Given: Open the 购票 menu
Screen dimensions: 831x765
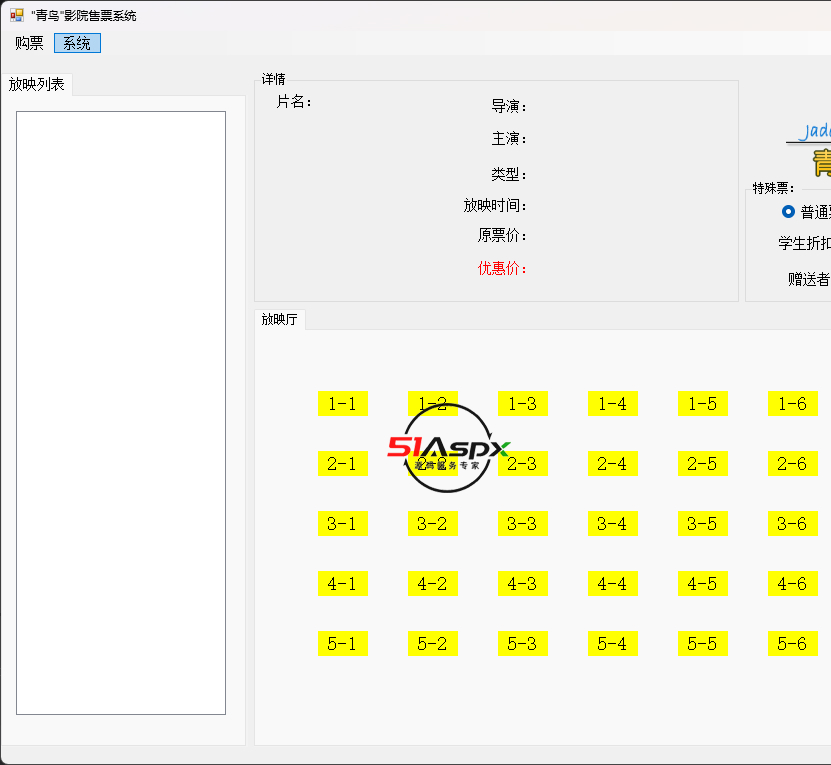Looking at the screenshot, I should point(29,43).
